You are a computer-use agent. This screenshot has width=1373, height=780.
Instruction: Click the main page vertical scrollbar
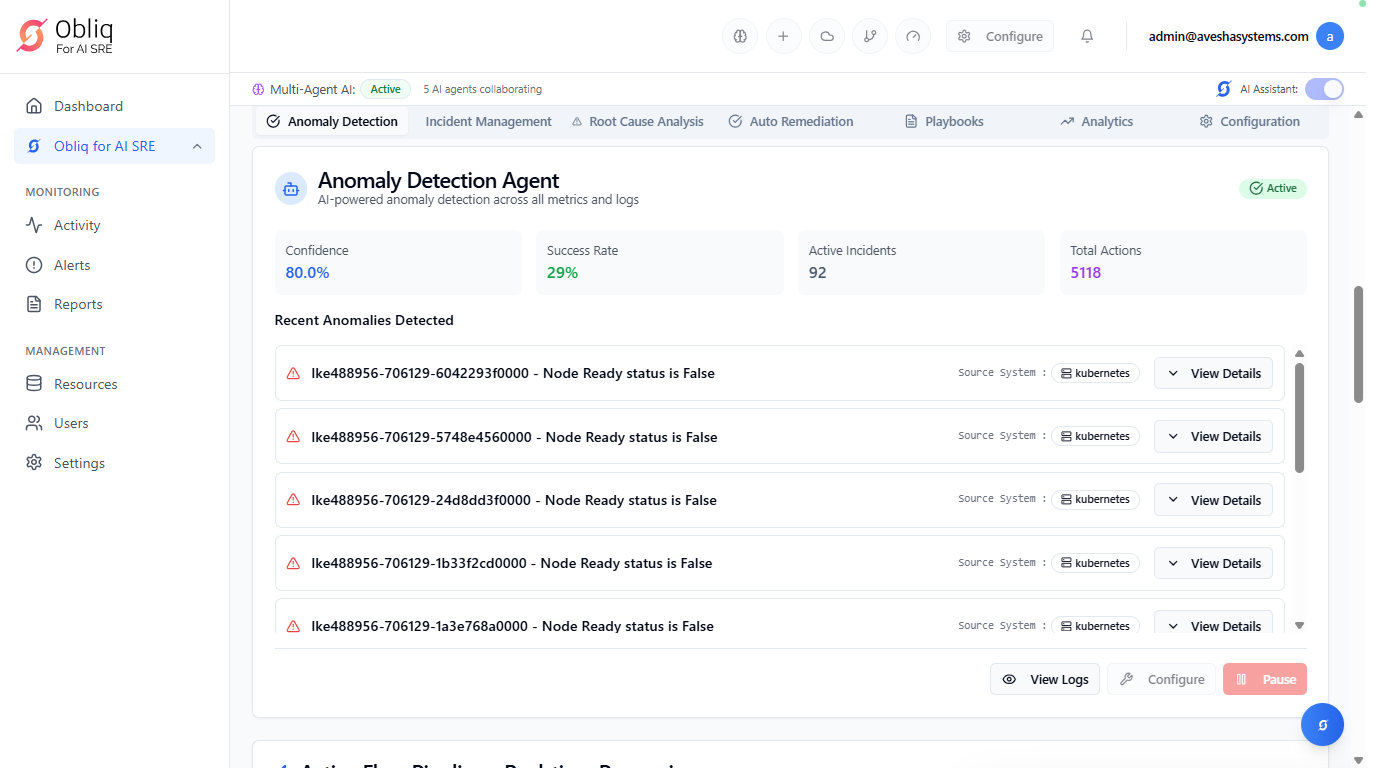coord(1358,345)
